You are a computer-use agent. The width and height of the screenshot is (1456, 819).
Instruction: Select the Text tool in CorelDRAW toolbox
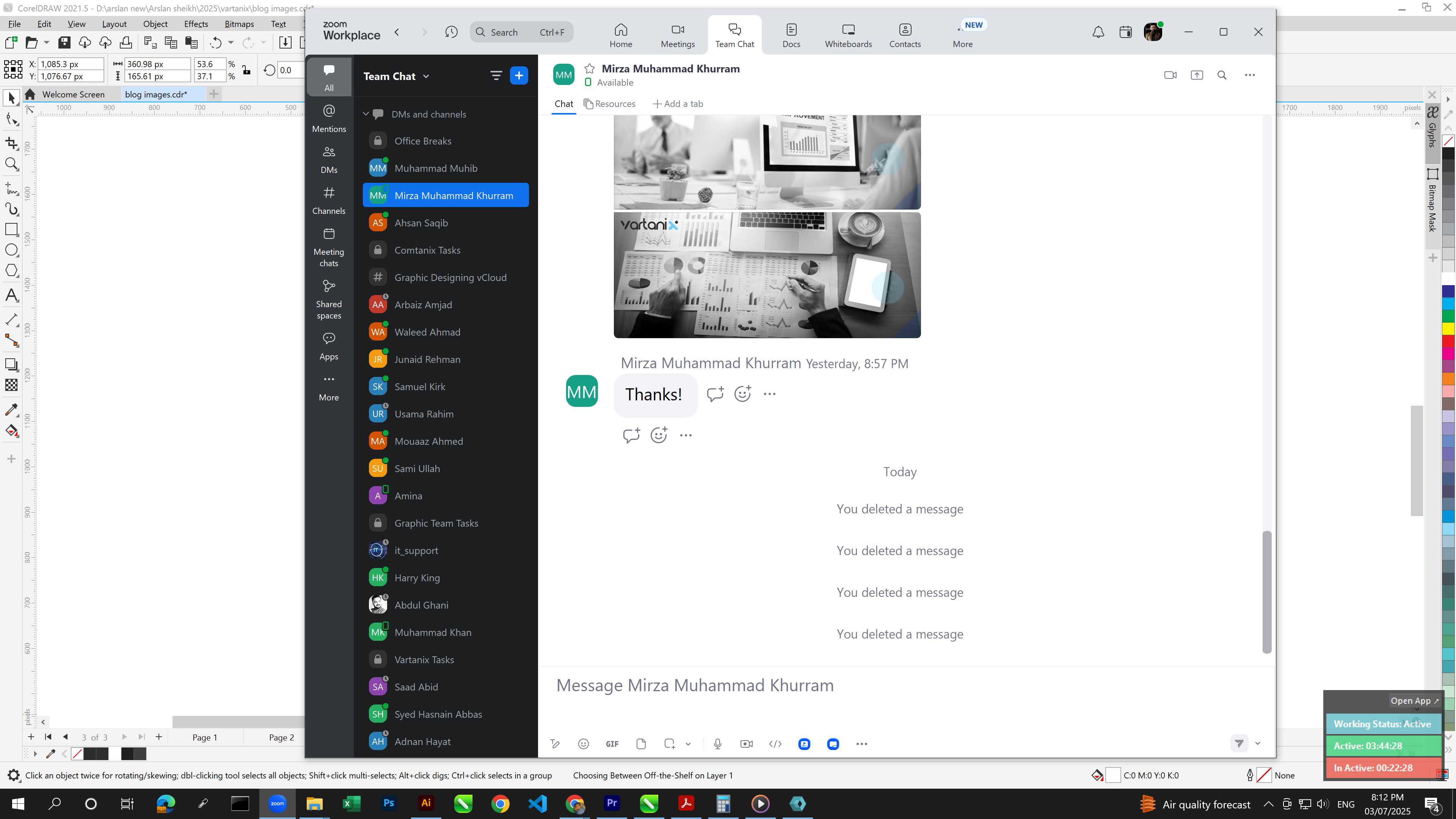[11, 295]
